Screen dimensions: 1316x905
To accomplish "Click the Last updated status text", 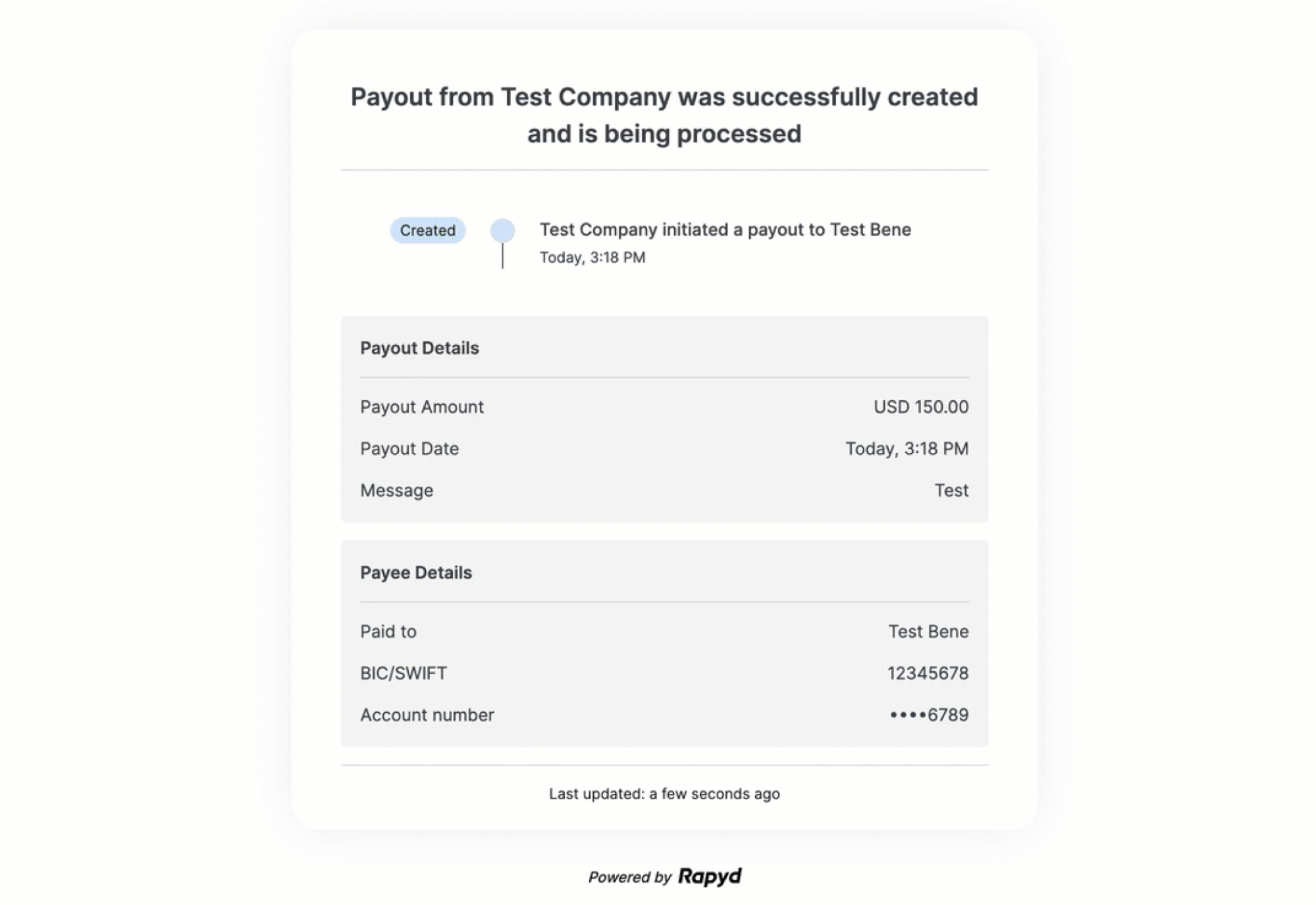I will point(664,794).
